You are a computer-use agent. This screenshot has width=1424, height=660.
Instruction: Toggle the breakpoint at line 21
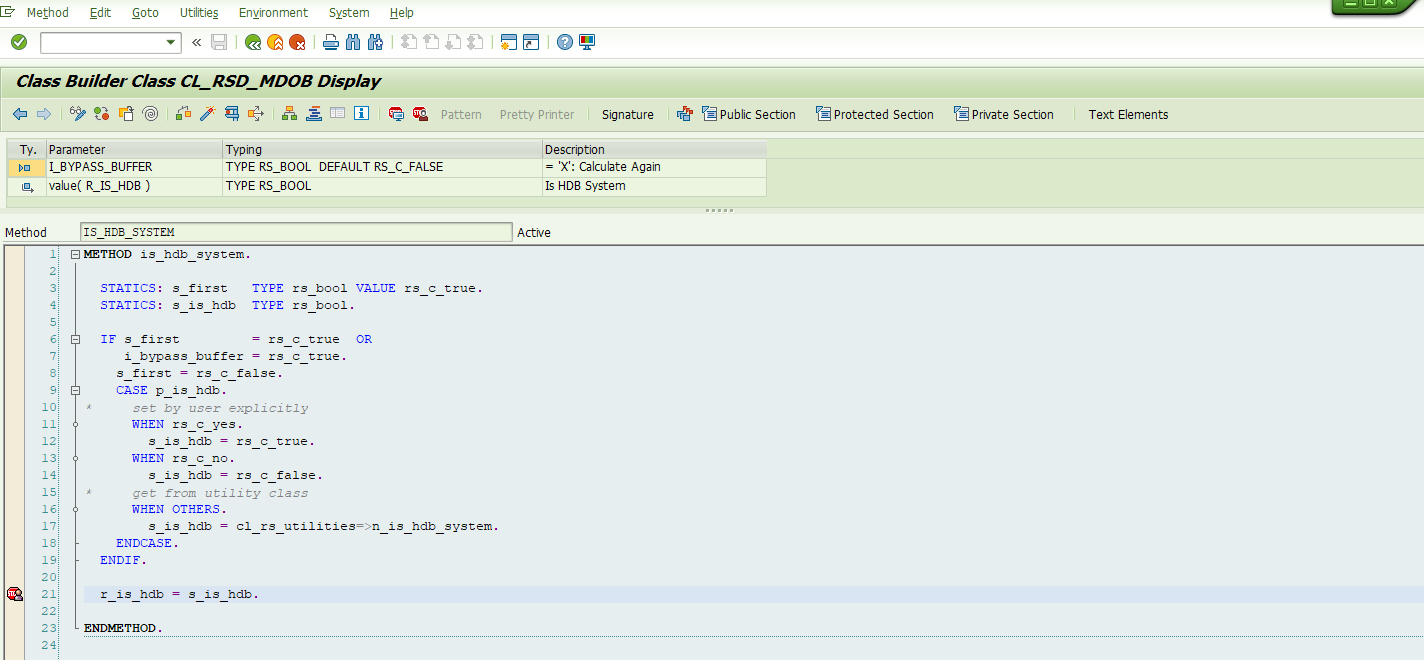coord(15,593)
